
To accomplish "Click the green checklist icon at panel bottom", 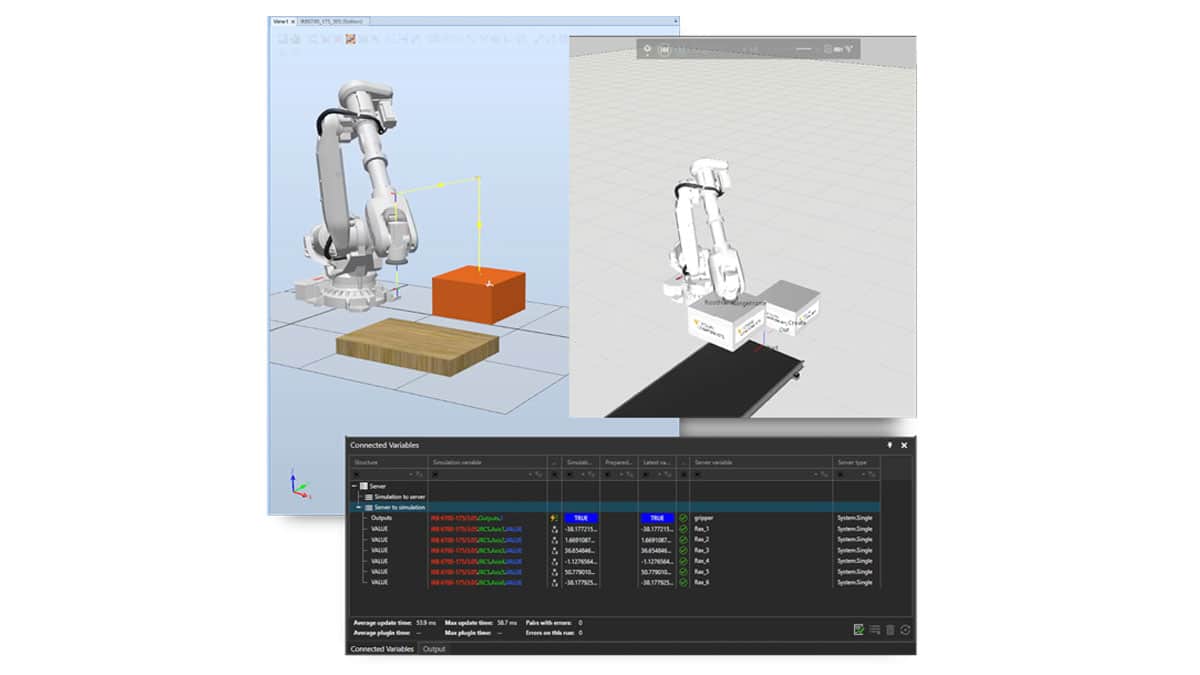I will point(859,629).
